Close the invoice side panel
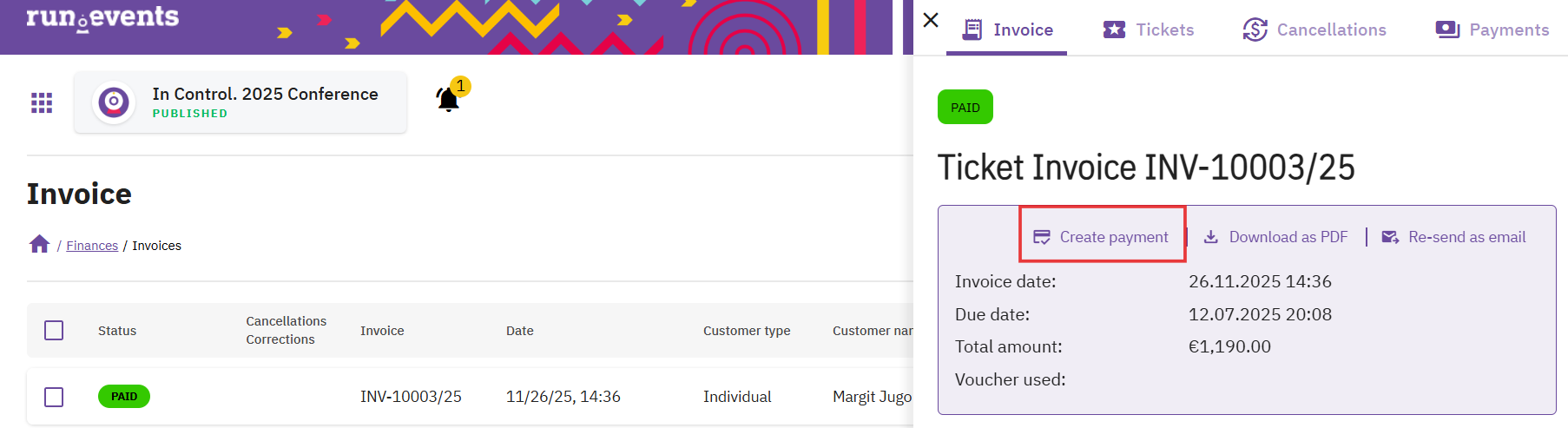 click(x=931, y=20)
